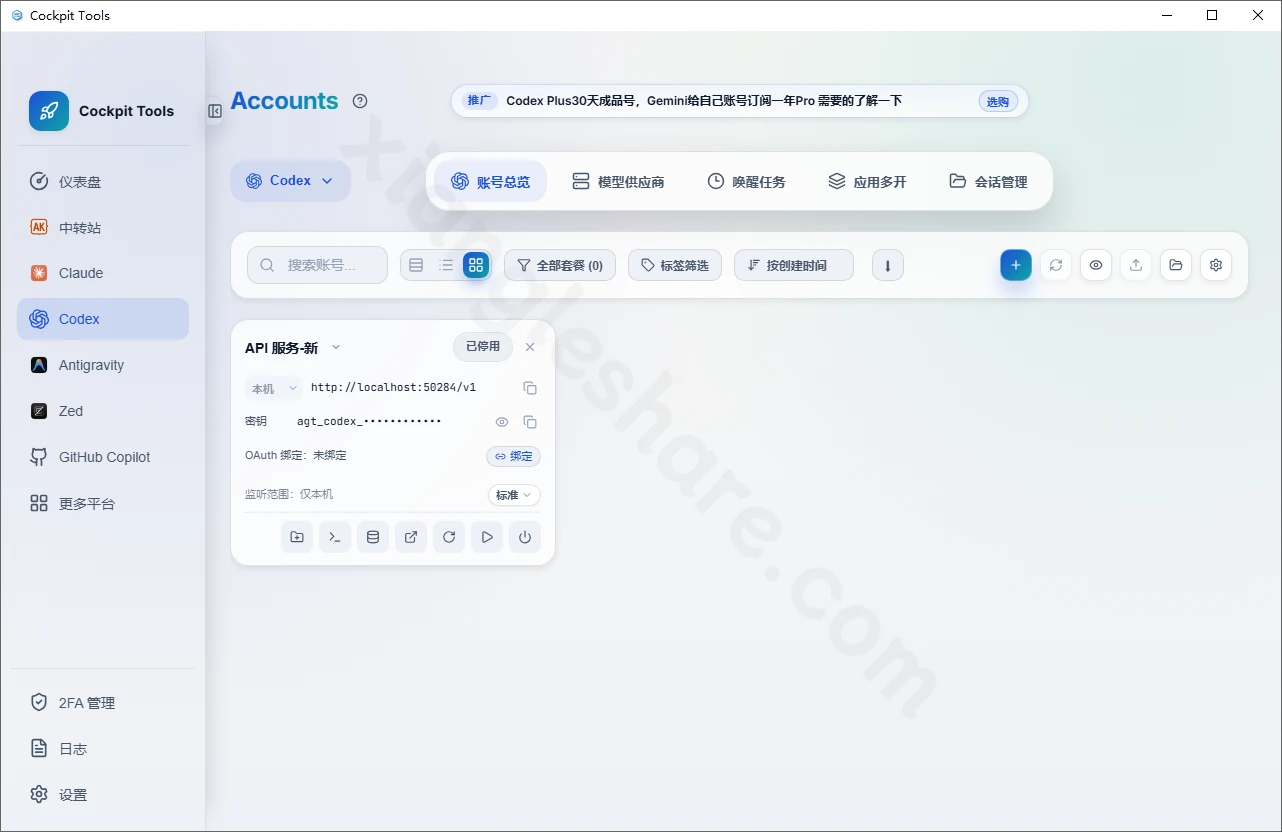
Task: Start service with play icon
Action: click(x=487, y=537)
